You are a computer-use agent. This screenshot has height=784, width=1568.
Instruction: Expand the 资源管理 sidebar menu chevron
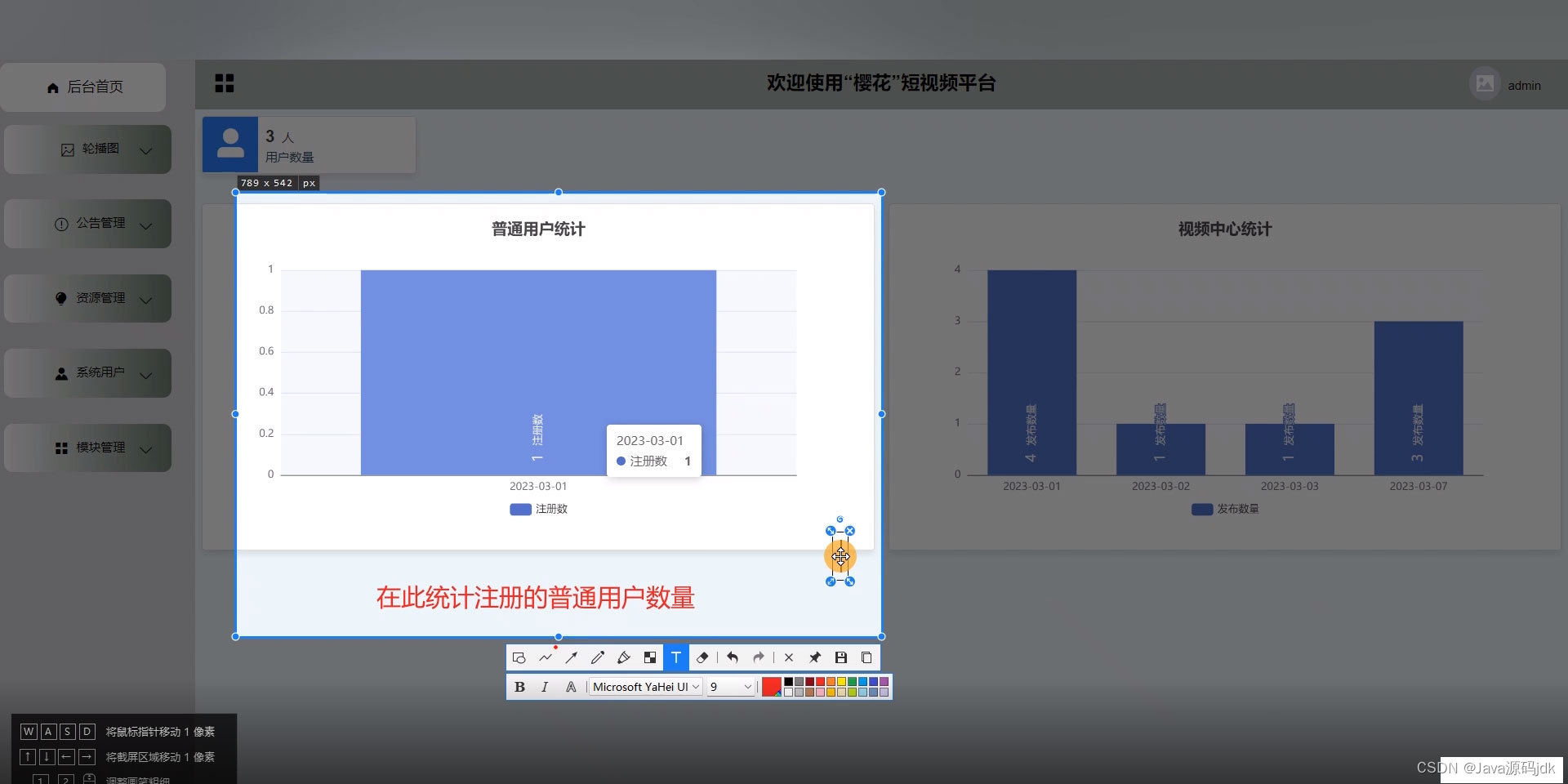point(145,300)
